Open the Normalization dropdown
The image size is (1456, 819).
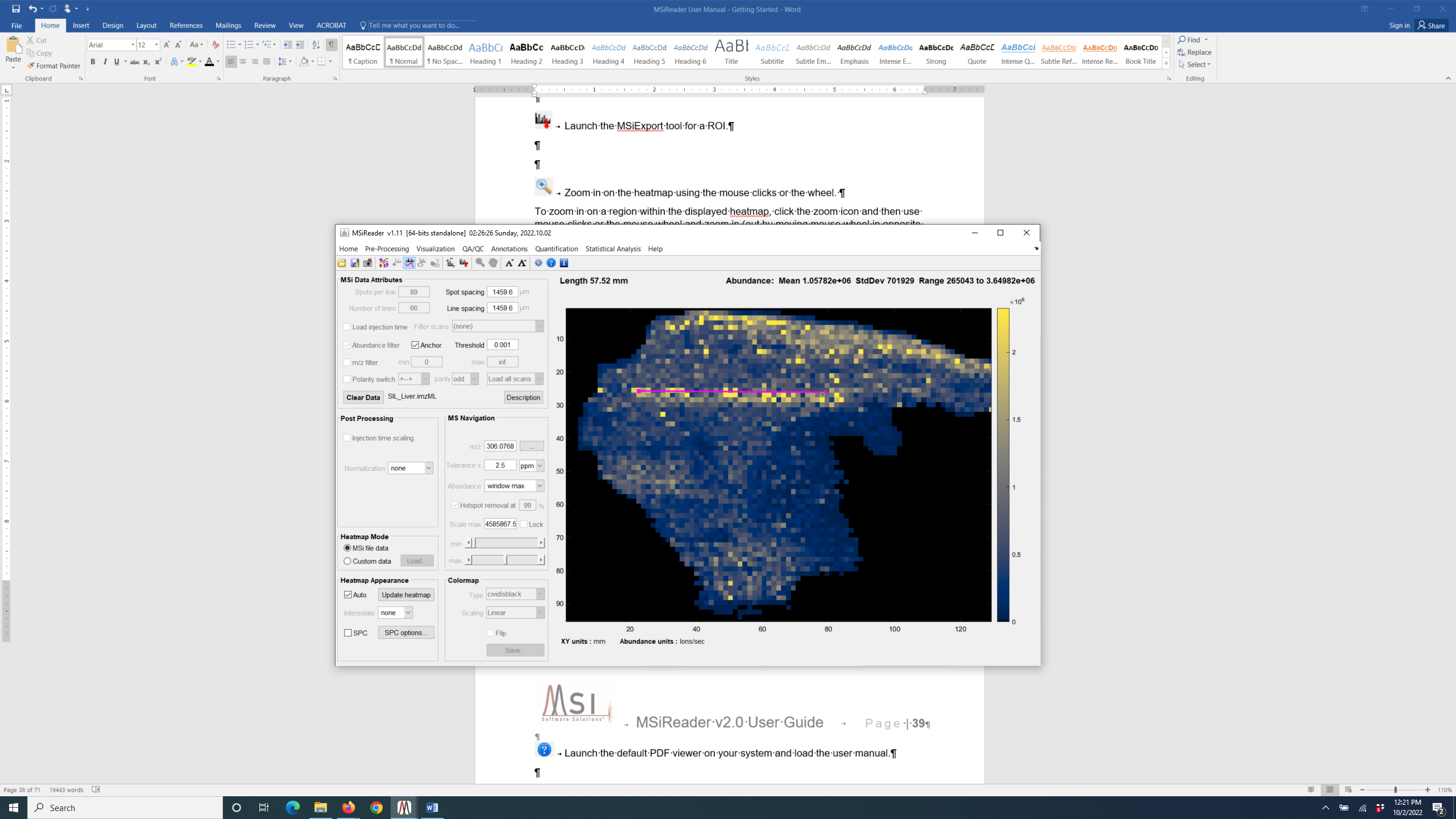411,468
